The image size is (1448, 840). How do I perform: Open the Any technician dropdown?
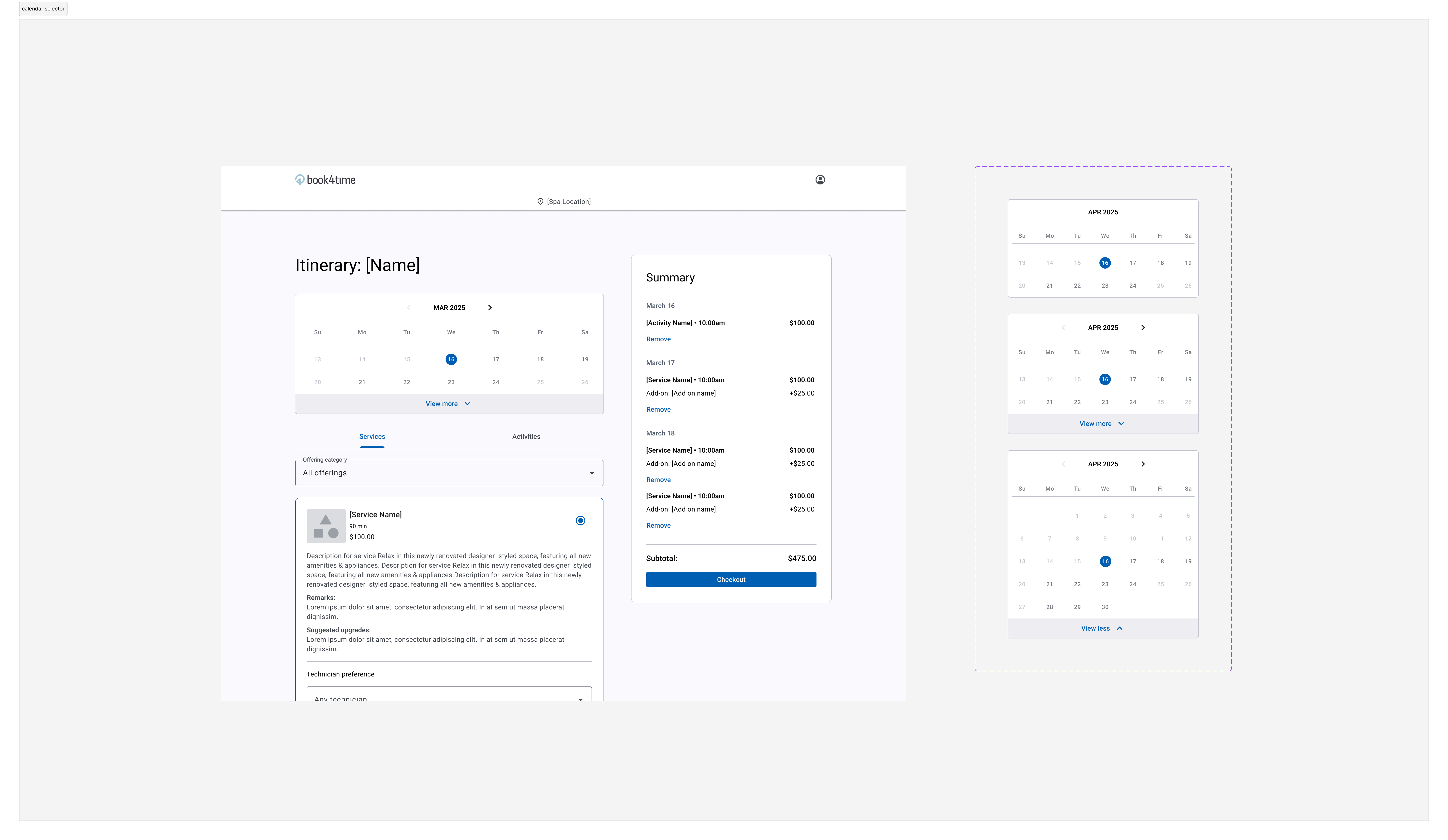(449, 694)
